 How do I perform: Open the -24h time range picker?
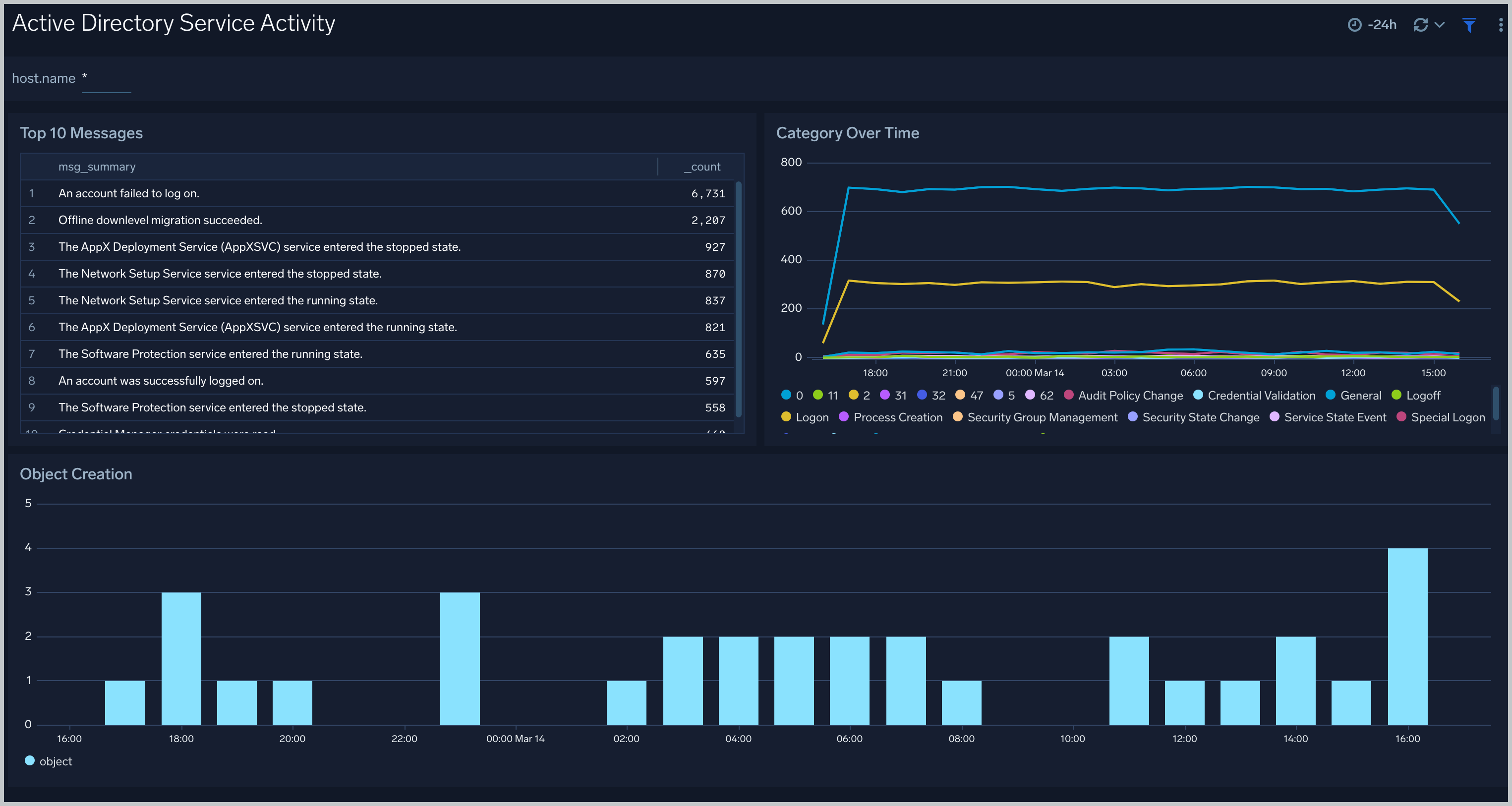pyautogui.click(x=1372, y=25)
